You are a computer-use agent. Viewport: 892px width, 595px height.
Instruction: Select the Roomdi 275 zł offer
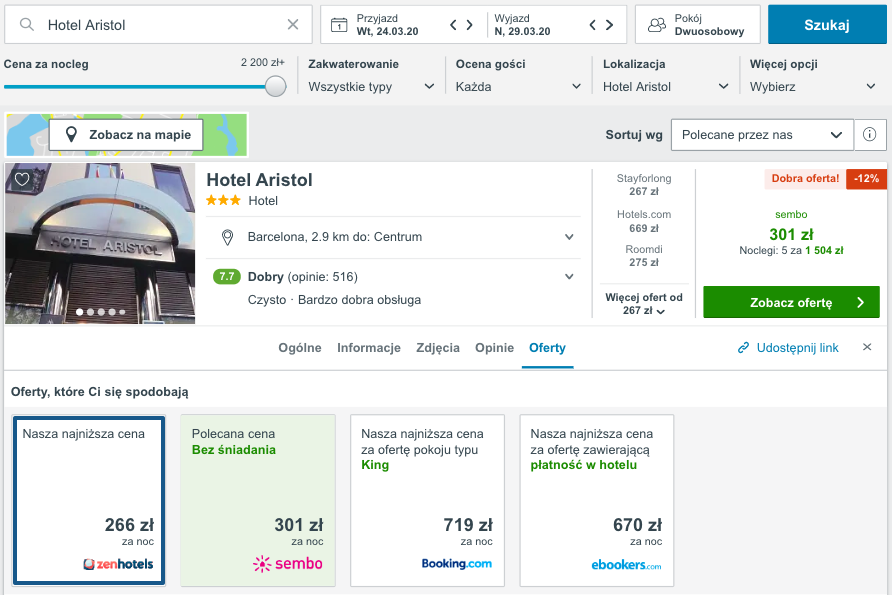[x=644, y=255]
